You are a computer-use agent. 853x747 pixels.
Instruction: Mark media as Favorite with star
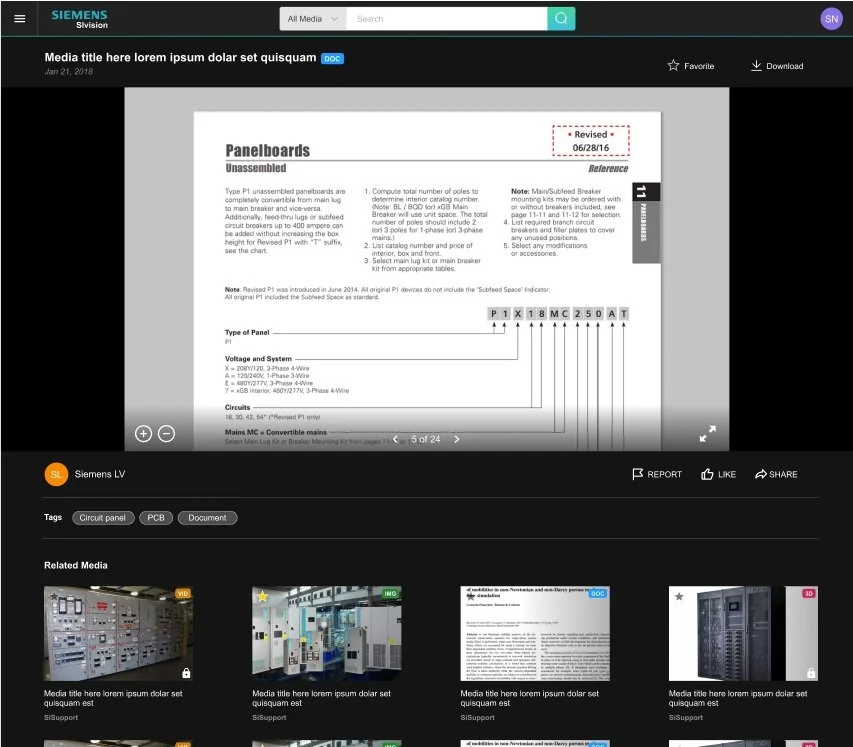click(x=691, y=66)
